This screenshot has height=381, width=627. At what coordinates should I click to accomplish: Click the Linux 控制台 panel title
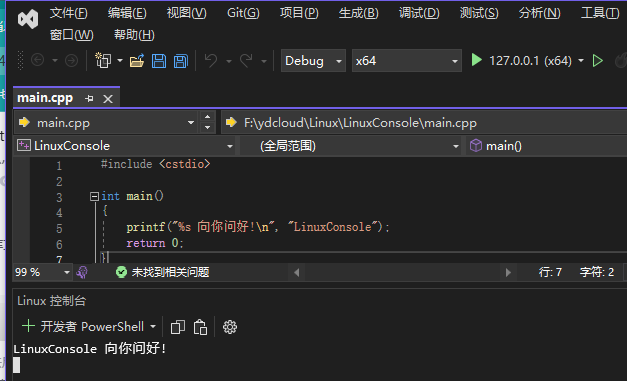tap(52, 301)
